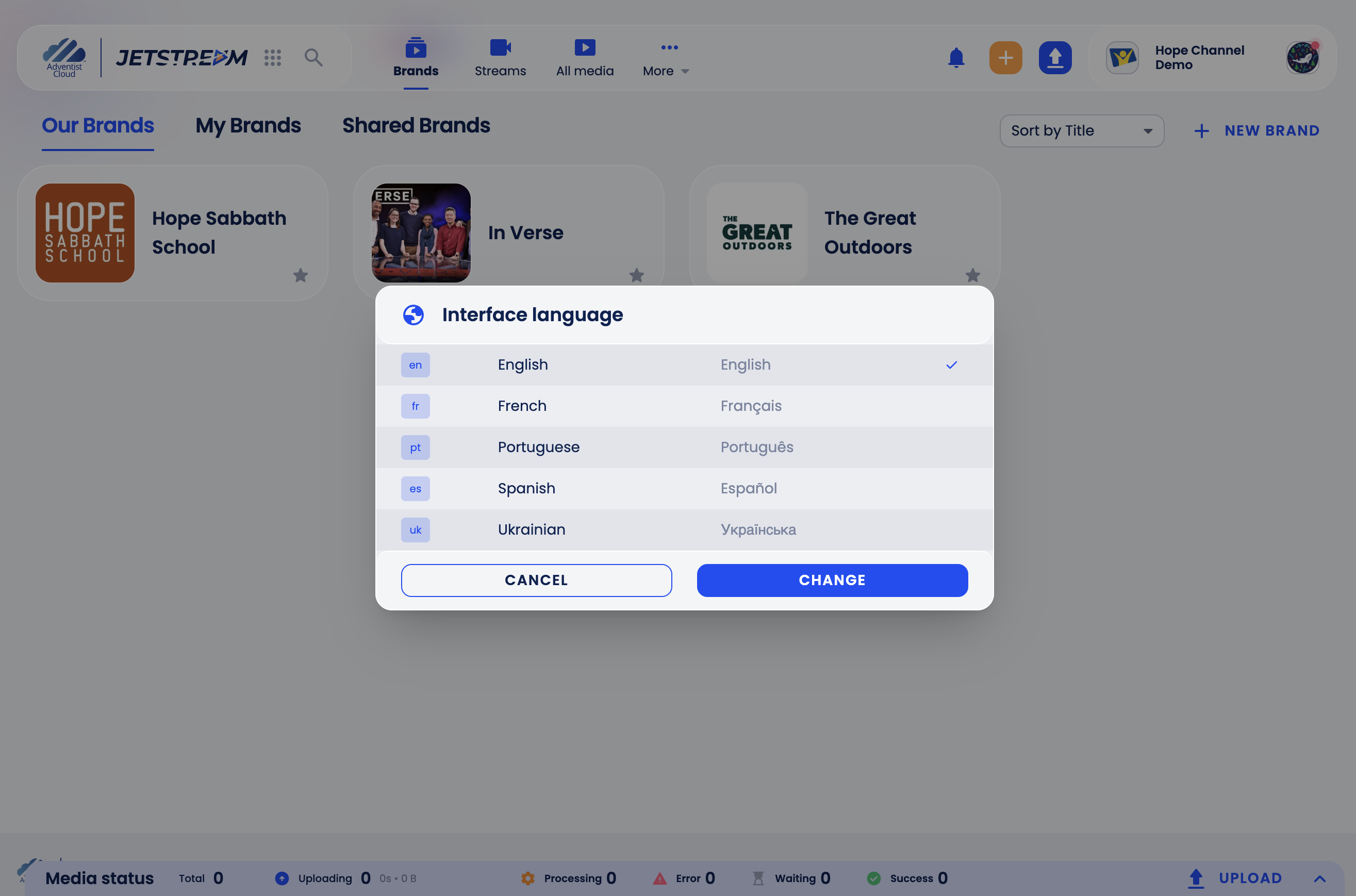Select Ukrainian language row

(684, 529)
